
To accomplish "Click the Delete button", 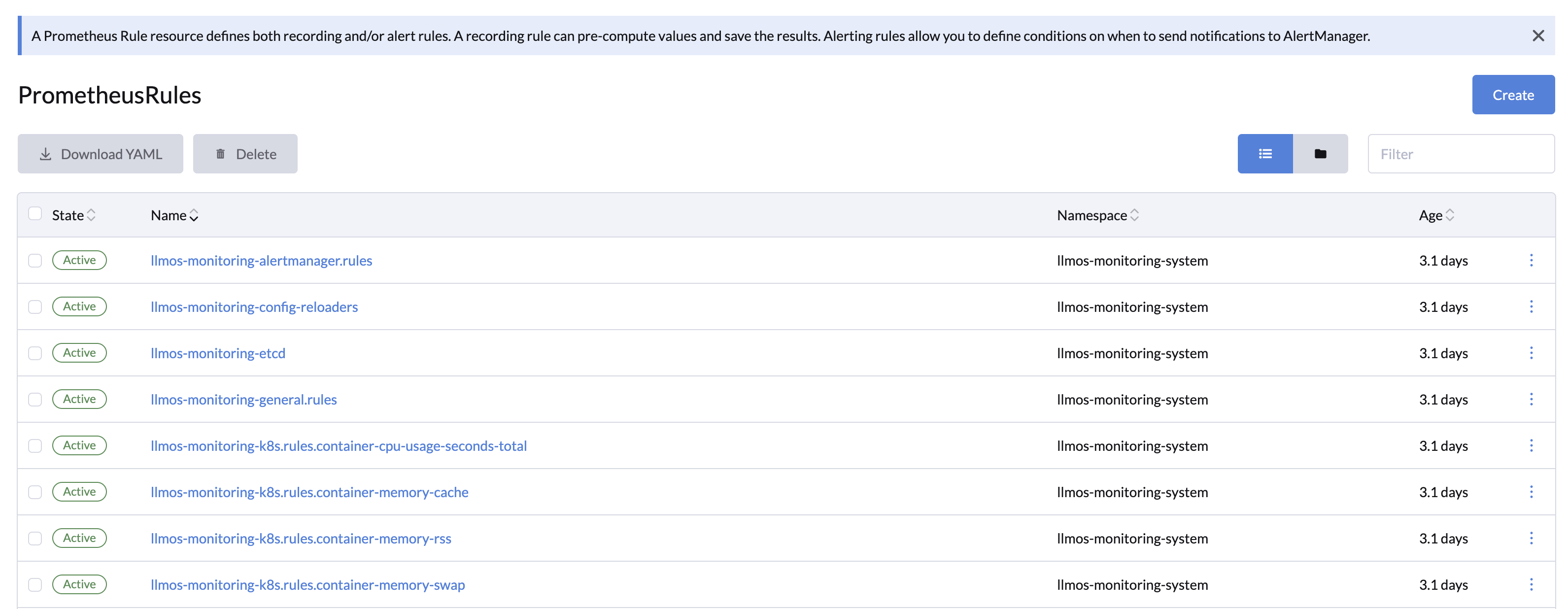I will point(245,154).
